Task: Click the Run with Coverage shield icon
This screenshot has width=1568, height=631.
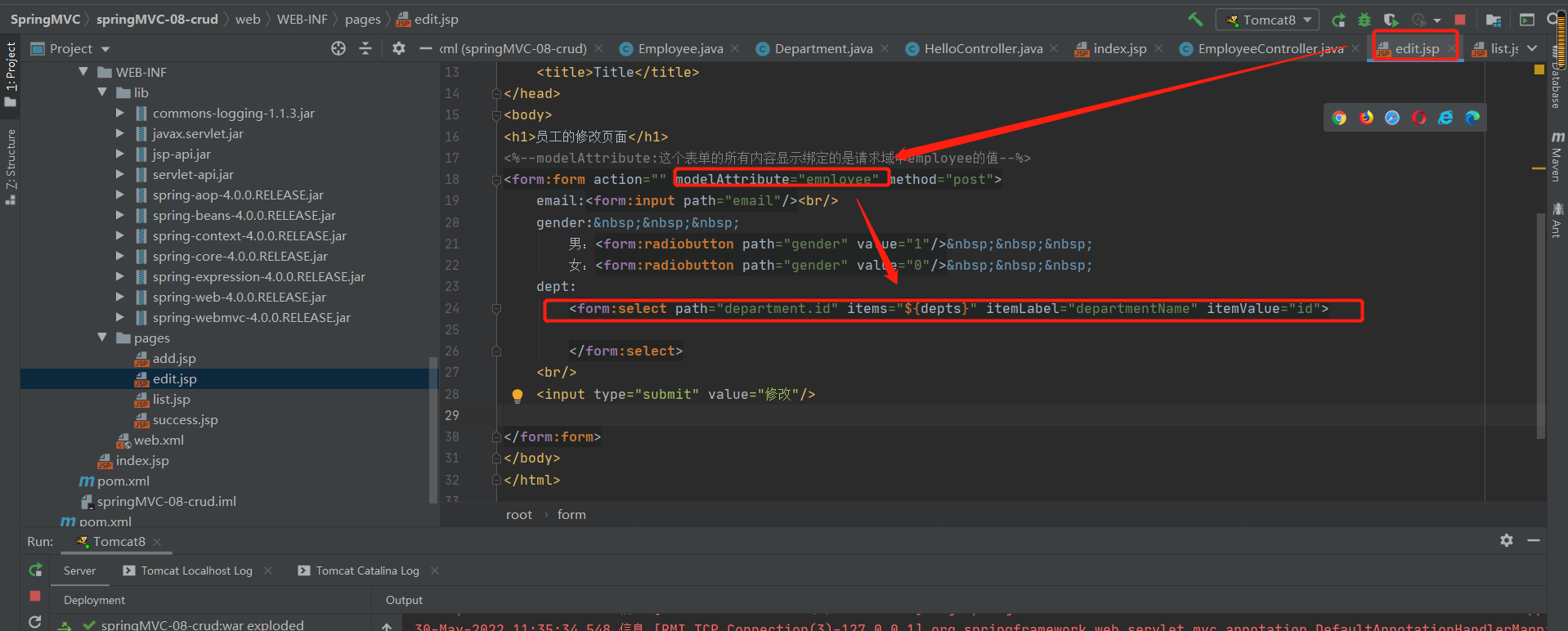Action: coord(1391,20)
